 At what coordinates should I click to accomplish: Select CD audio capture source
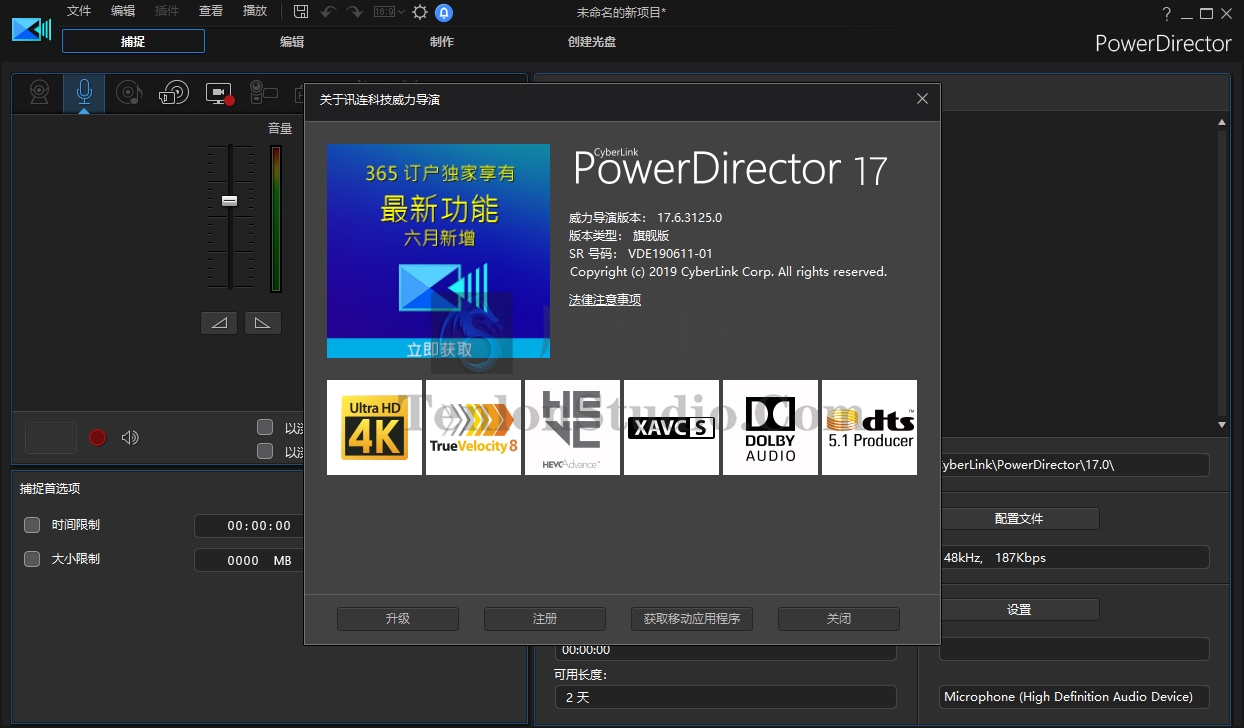point(128,93)
